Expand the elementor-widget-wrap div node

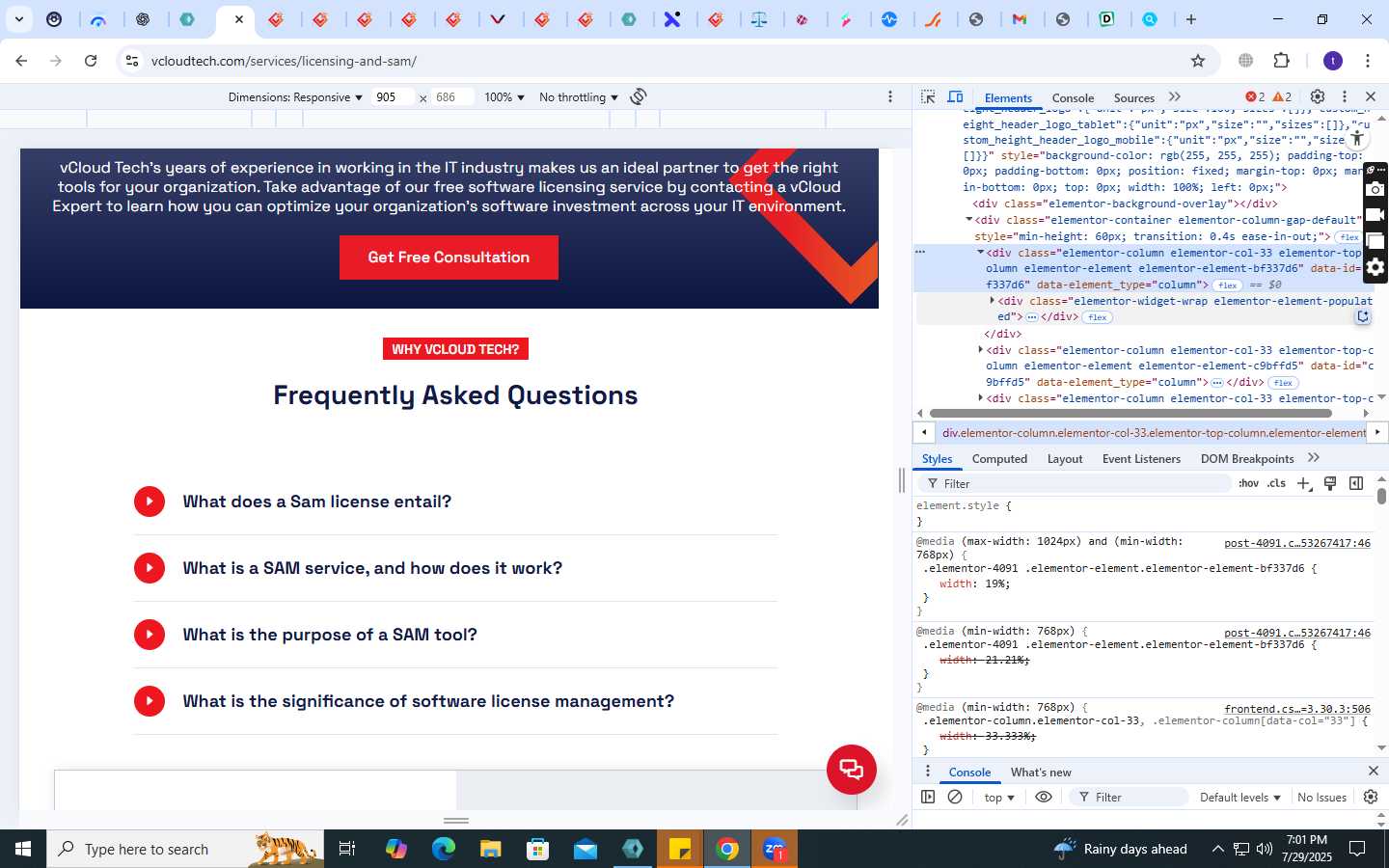click(992, 301)
